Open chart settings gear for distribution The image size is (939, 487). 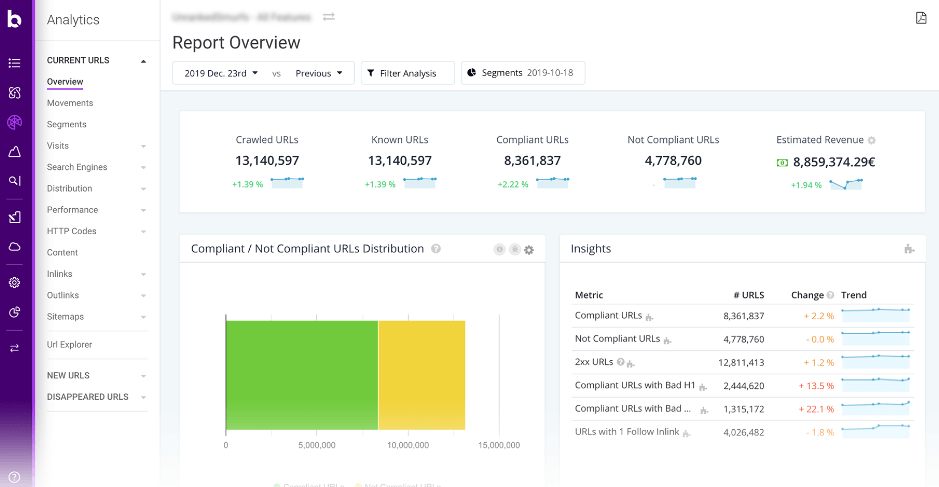tap(529, 250)
